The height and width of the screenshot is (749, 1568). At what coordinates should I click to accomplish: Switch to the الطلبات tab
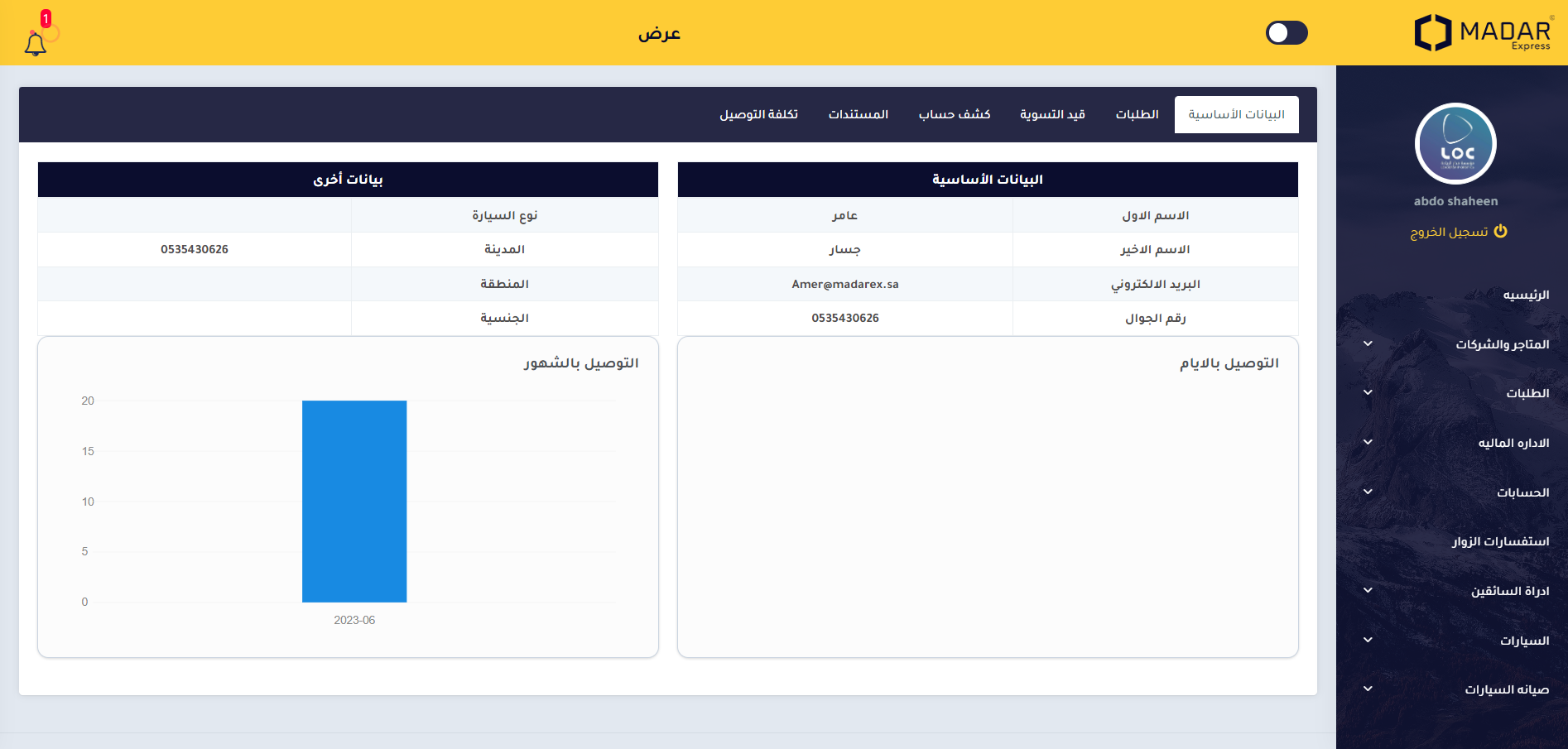pos(1137,114)
